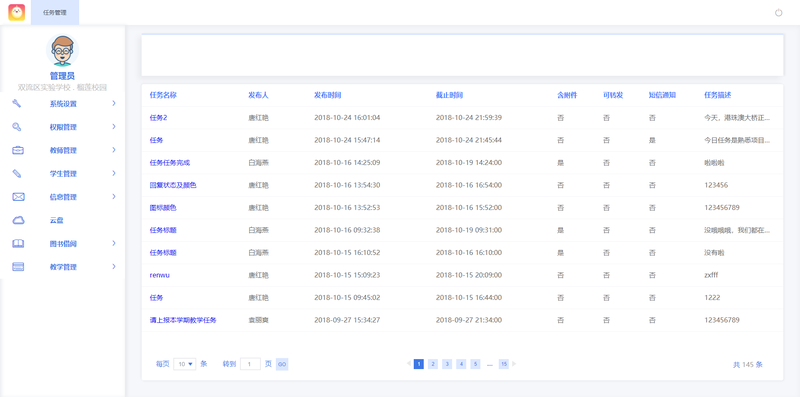Click the 可转发 column header

pos(613,95)
